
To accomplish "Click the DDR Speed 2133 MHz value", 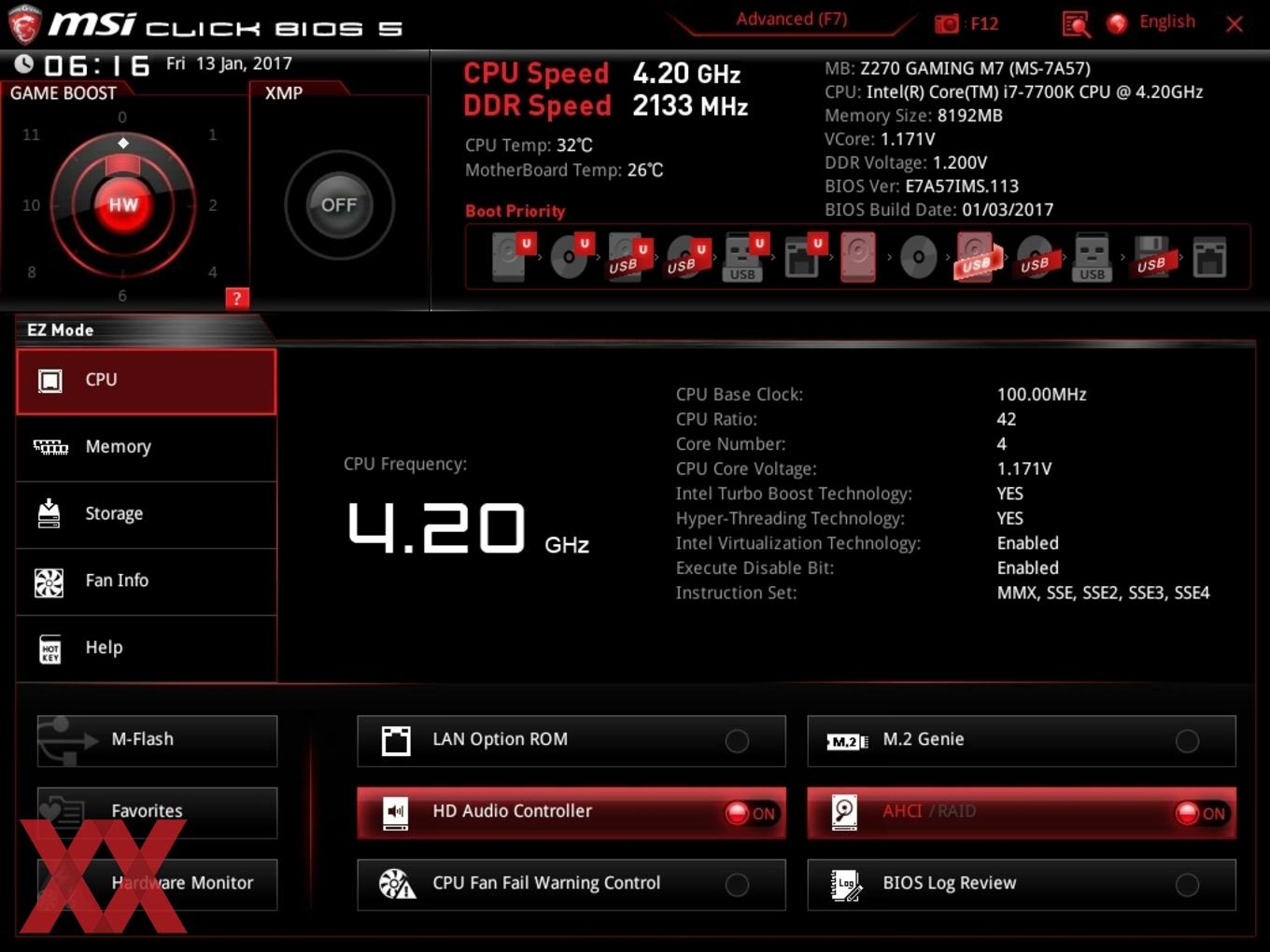I will coord(690,105).
